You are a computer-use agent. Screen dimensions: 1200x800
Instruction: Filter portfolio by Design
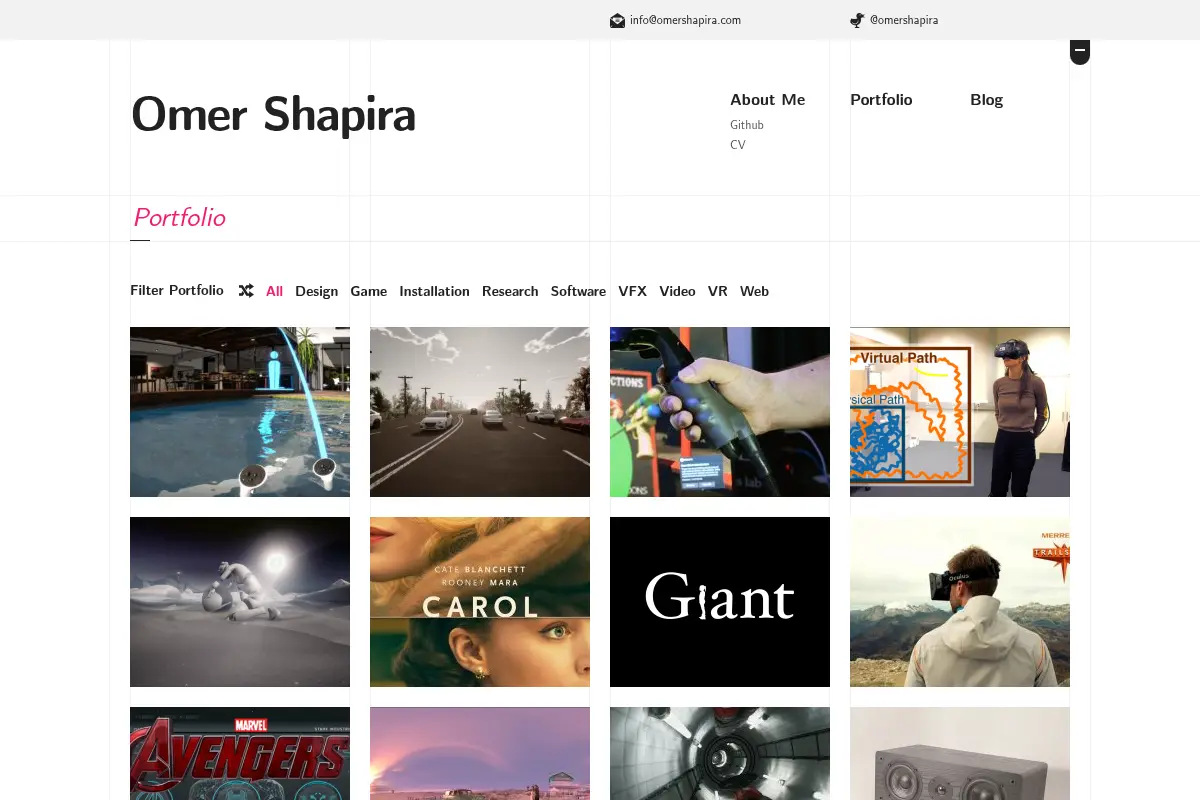point(316,291)
